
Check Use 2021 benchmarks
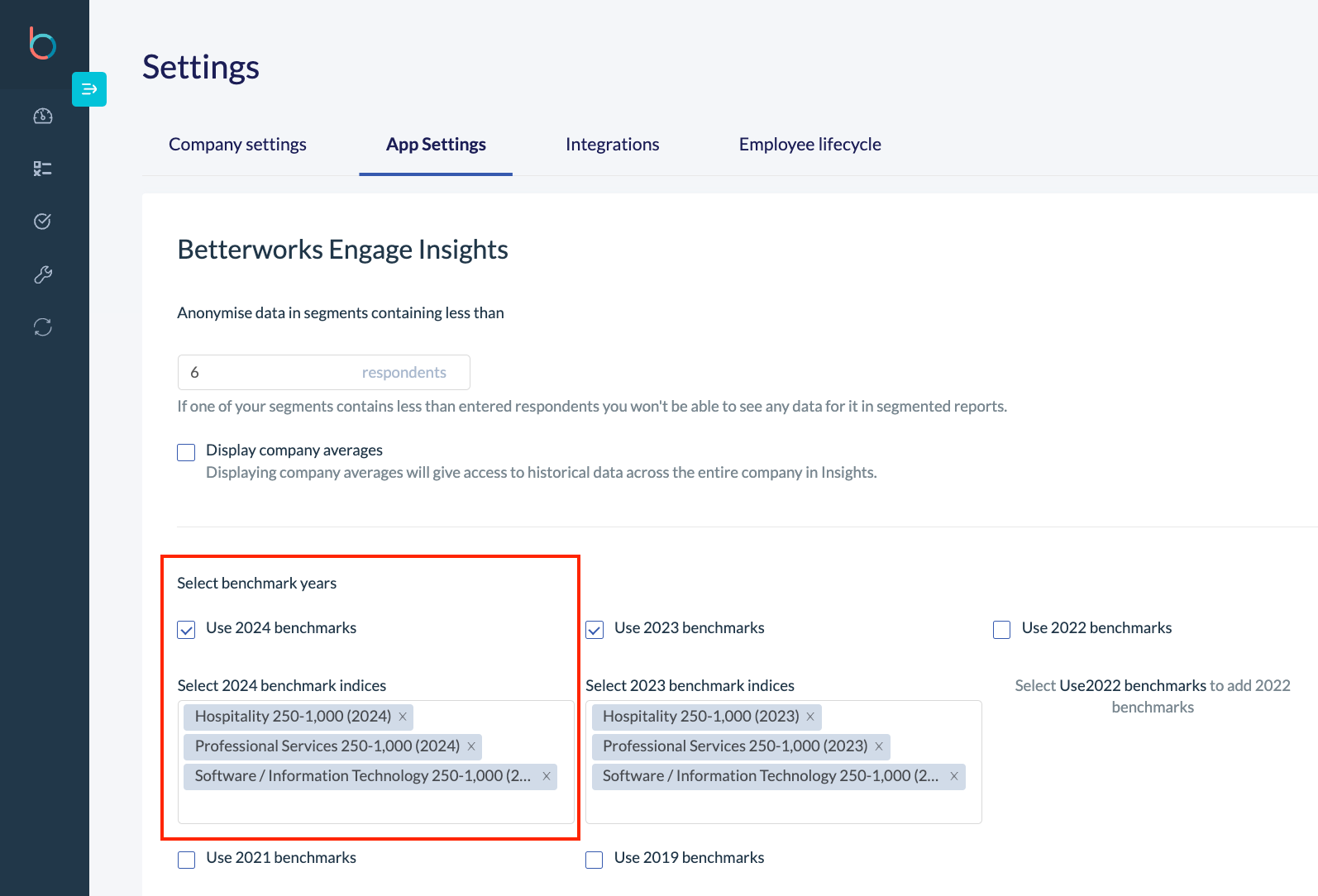coord(187,860)
